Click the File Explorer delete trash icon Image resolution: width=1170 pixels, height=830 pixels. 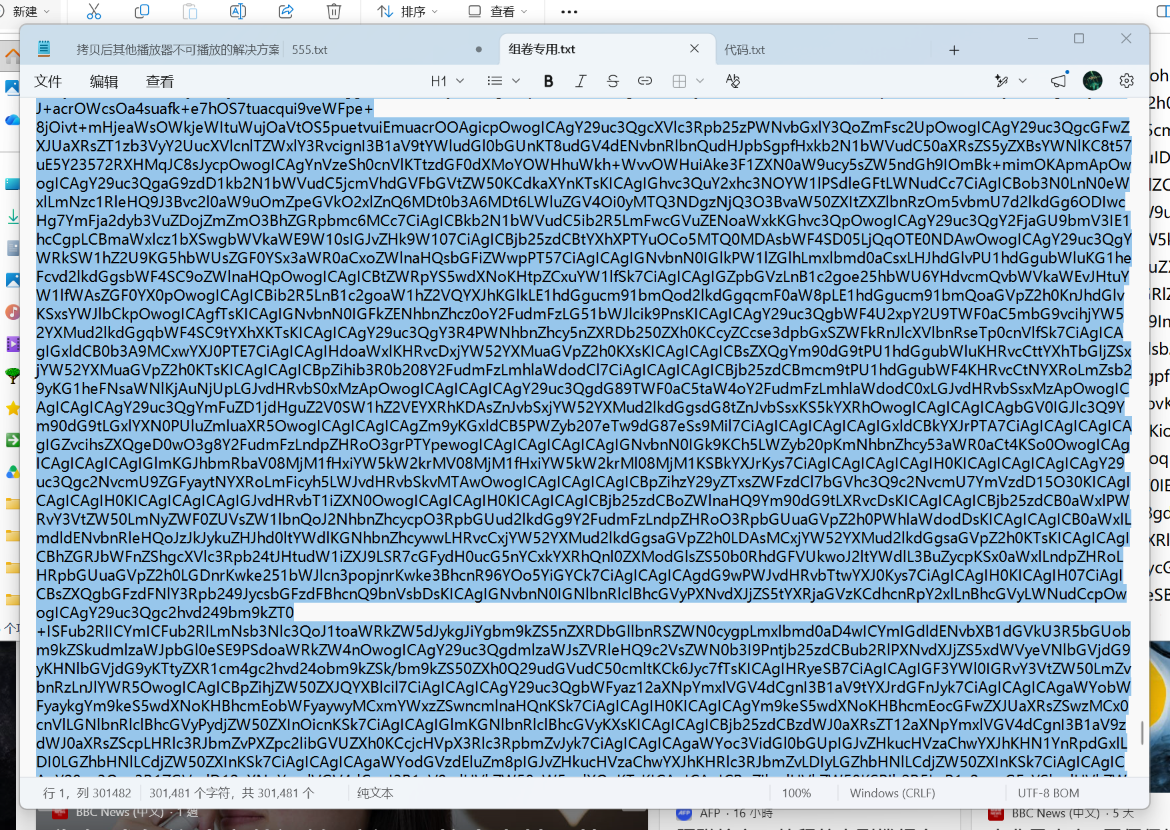pos(334,11)
